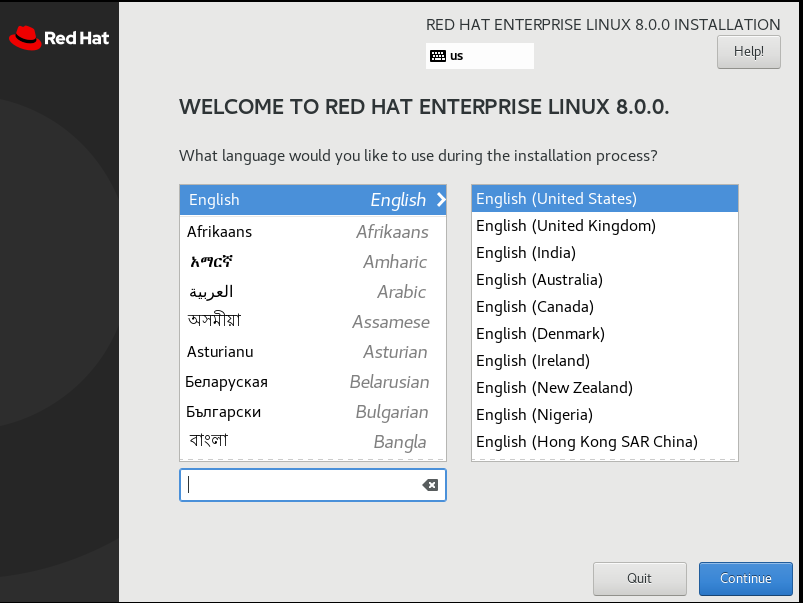Click the Continue button
This screenshot has width=803, height=603.
pos(745,578)
